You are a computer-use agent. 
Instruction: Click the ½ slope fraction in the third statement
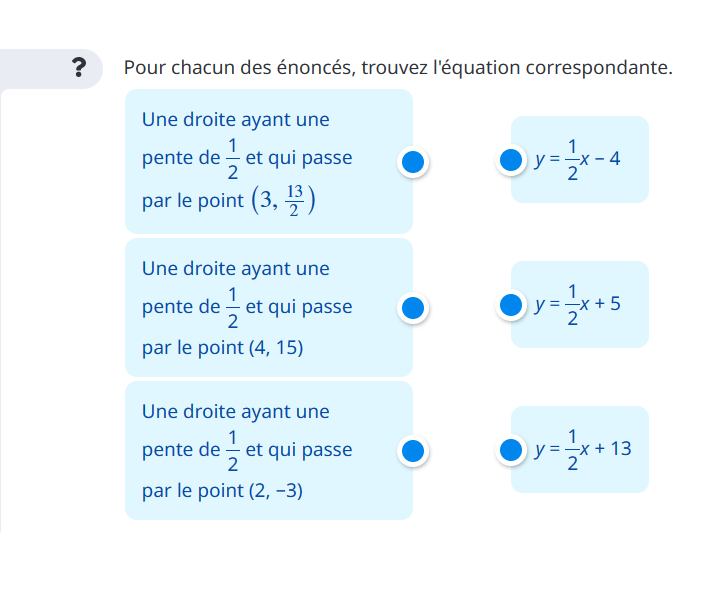[x=232, y=451]
